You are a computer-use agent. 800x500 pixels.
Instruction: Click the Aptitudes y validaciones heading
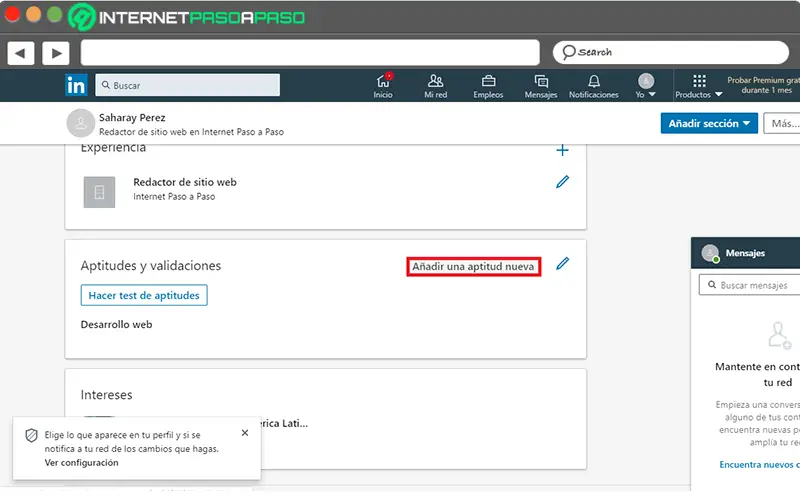(151, 266)
